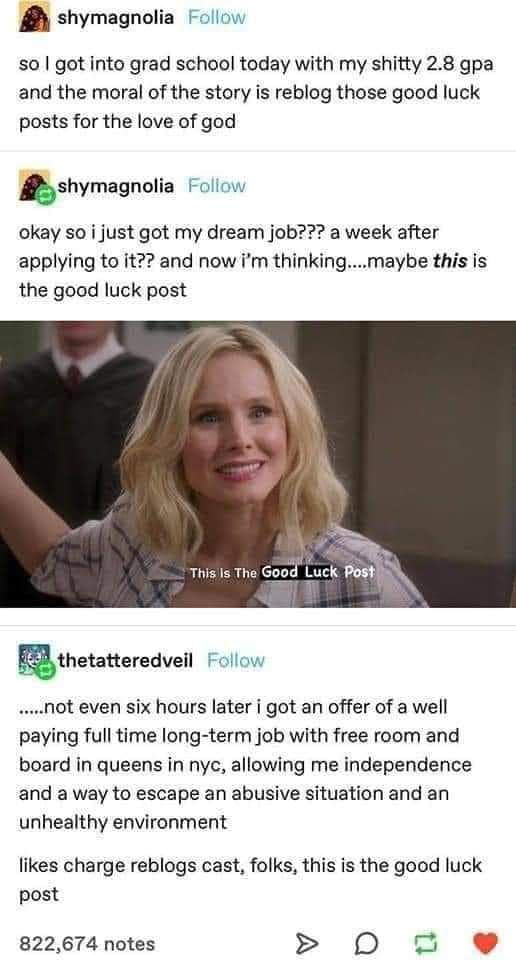
Task: Click the dream job post text
Action: click(x=252, y=261)
